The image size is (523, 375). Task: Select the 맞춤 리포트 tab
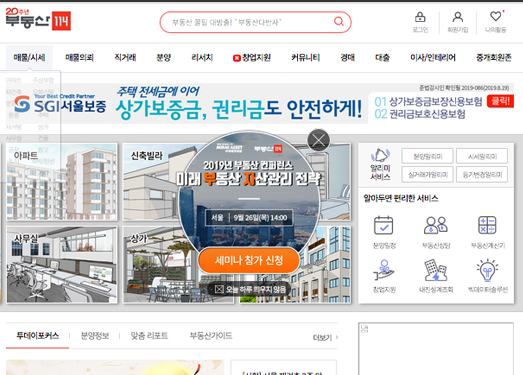pyautogui.click(x=149, y=336)
